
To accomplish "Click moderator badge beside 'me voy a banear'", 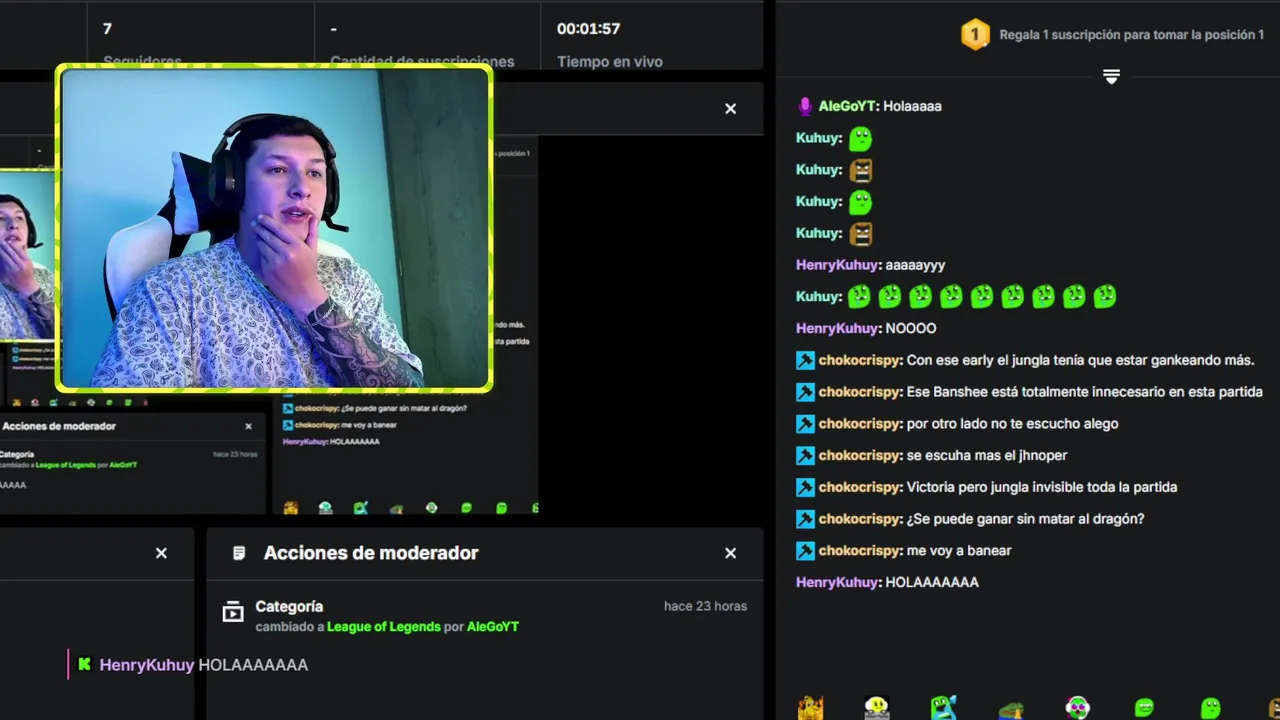I will point(805,551).
